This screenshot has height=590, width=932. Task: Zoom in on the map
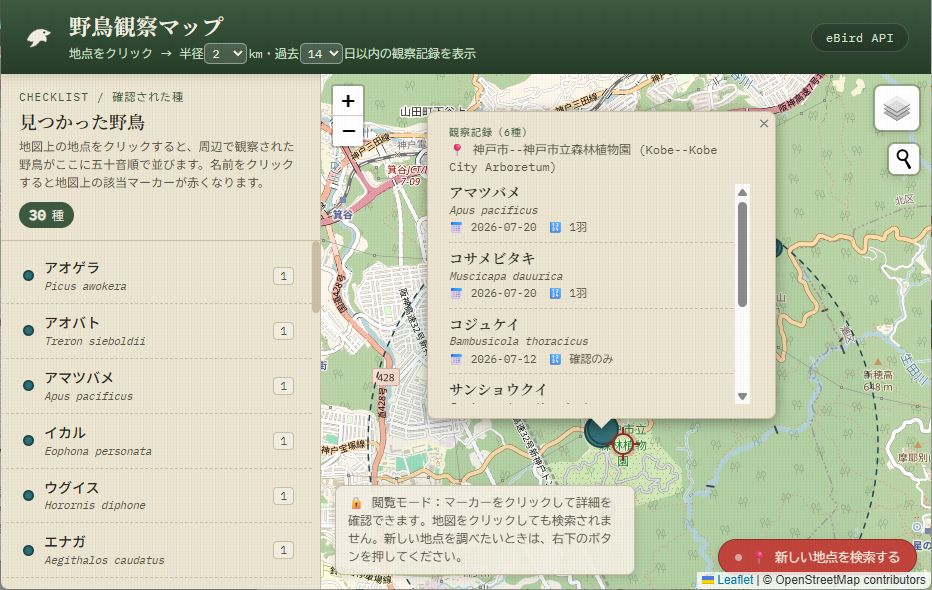tap(348, 101)
